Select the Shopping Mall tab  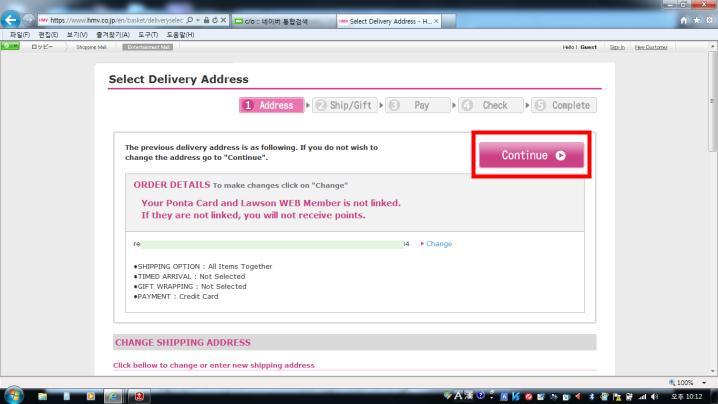pos(92,46)
